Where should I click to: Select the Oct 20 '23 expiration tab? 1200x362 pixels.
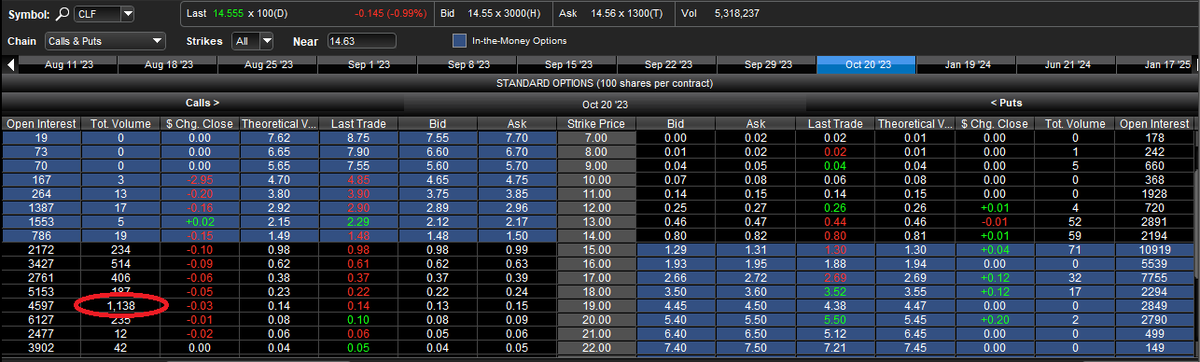pos(867,64)
